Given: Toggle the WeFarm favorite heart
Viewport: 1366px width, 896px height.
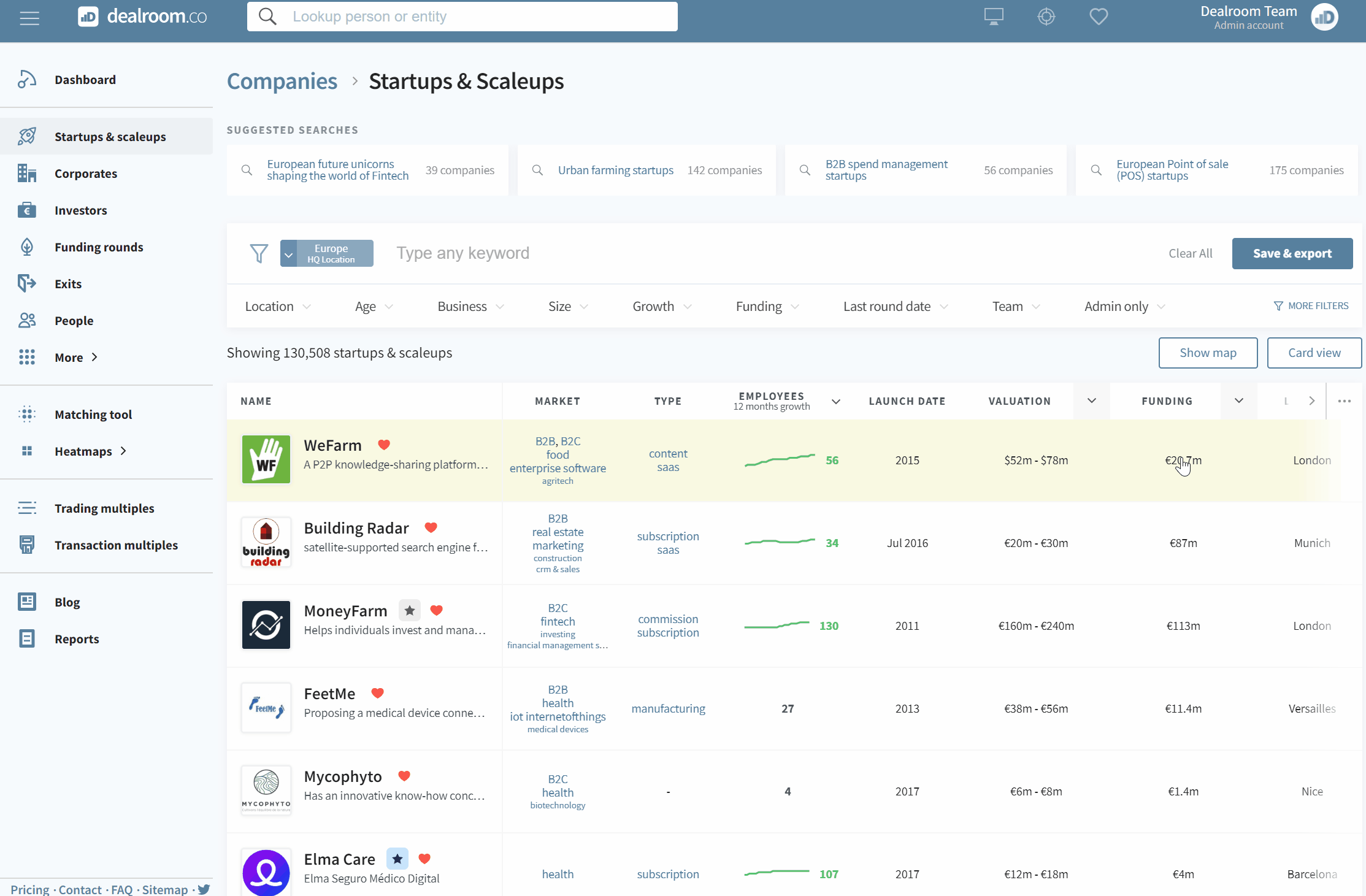Looking at the screenshot, I should [384, 445].
